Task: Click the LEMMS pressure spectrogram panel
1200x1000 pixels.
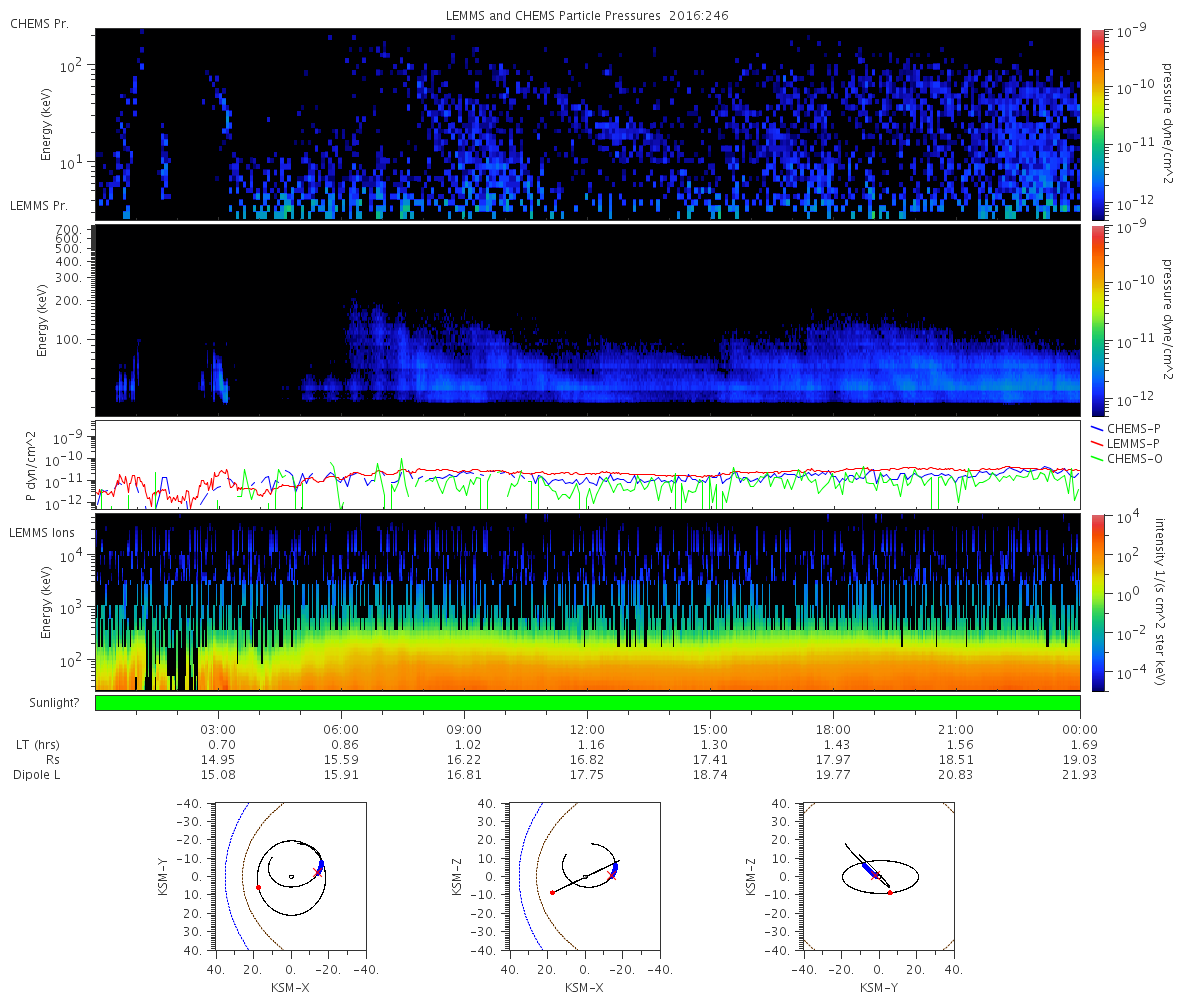Action: (588, 320)
